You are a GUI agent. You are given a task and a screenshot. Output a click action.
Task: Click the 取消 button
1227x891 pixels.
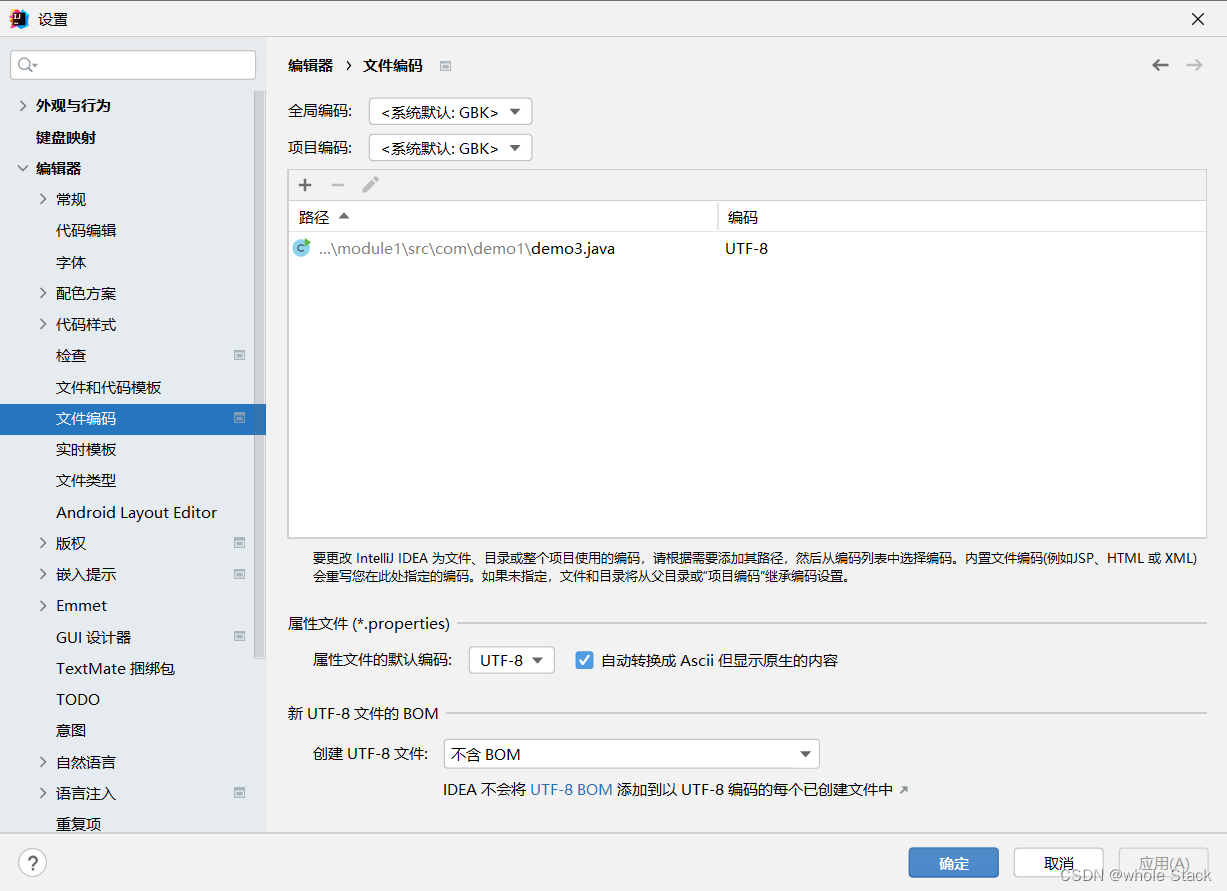point(1059,863)
